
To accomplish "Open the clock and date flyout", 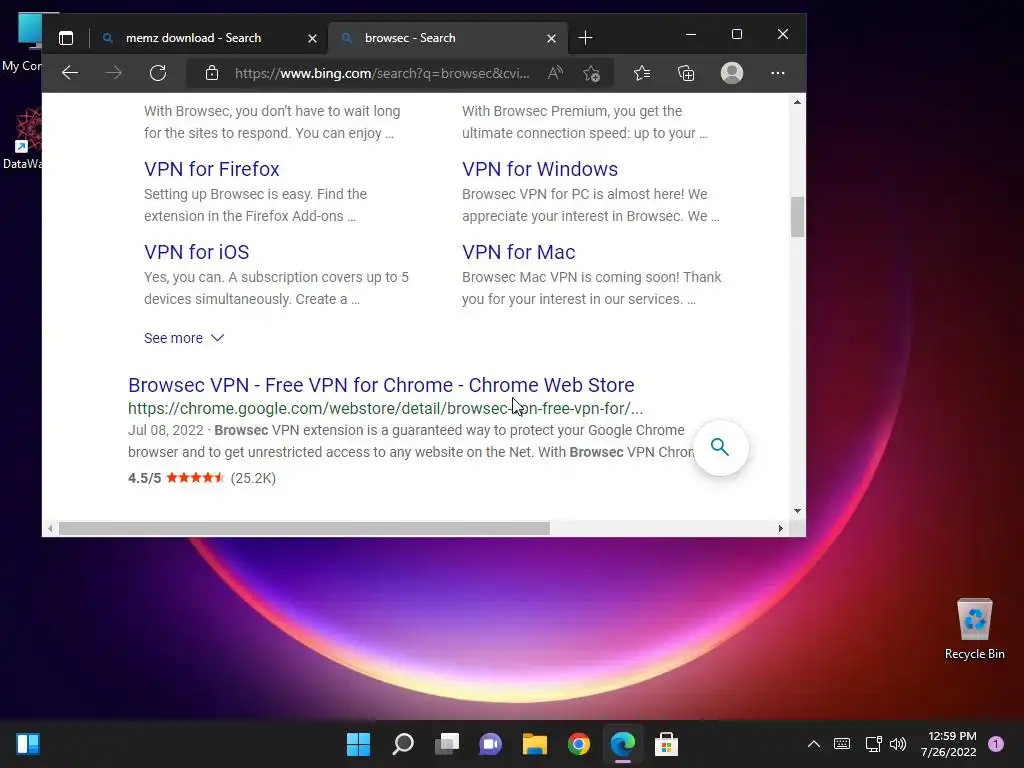I will 948,744.
